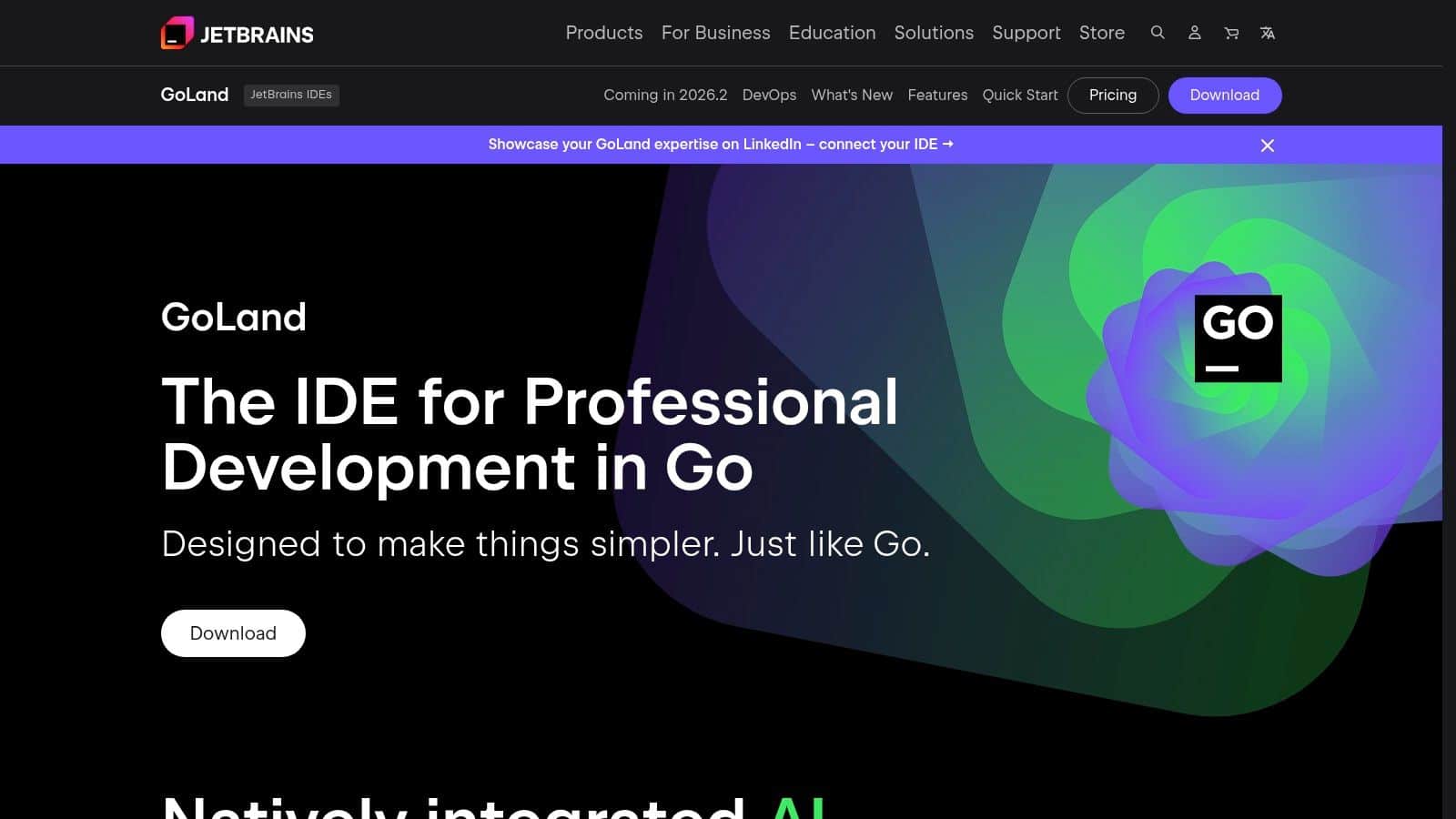Click the GoLand GO logo tile
Screen dimensions: 1456x819
[1238, 339]
